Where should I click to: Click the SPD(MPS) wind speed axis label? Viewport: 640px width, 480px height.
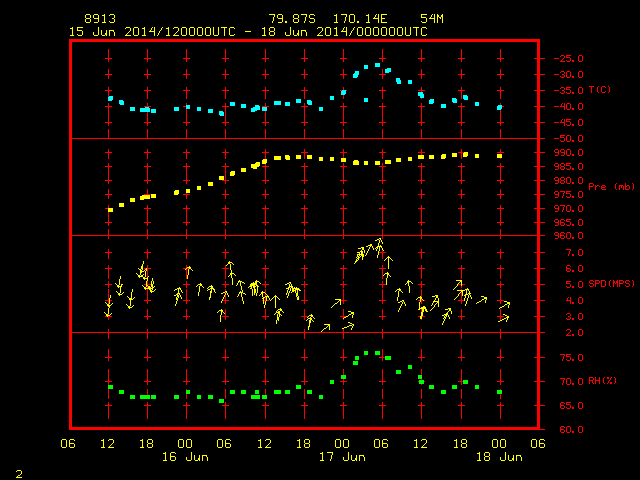[611, 283]
